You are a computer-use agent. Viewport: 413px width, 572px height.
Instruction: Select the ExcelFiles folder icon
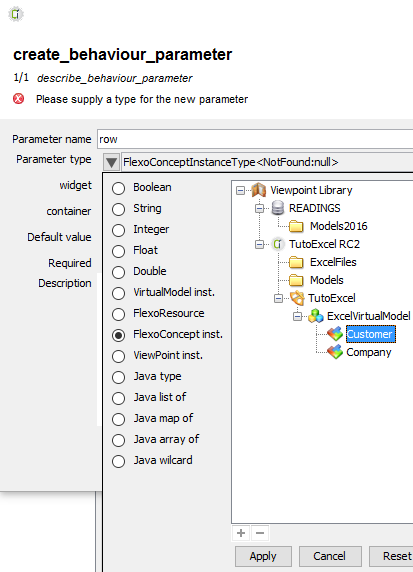point(296,262)
